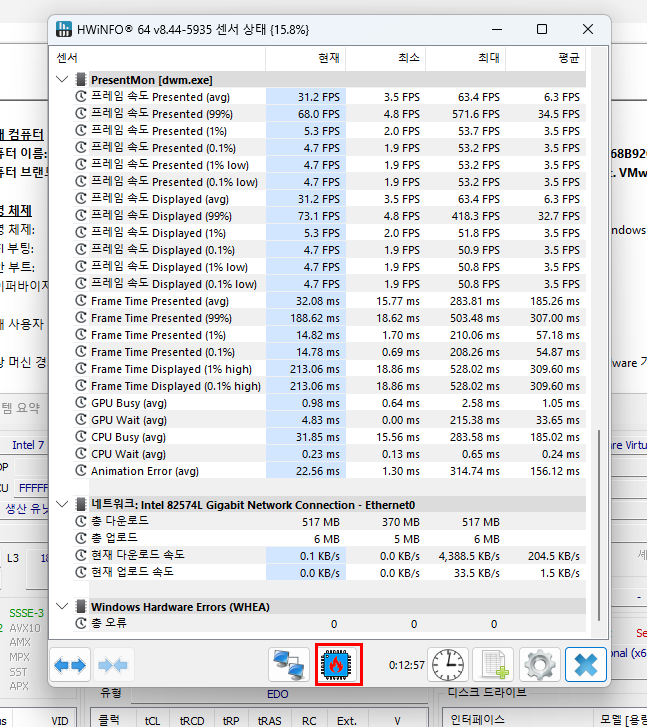Viewport: 647px width, 727px height.
Task: Click the 최대 column header
Action: point(466,58)
